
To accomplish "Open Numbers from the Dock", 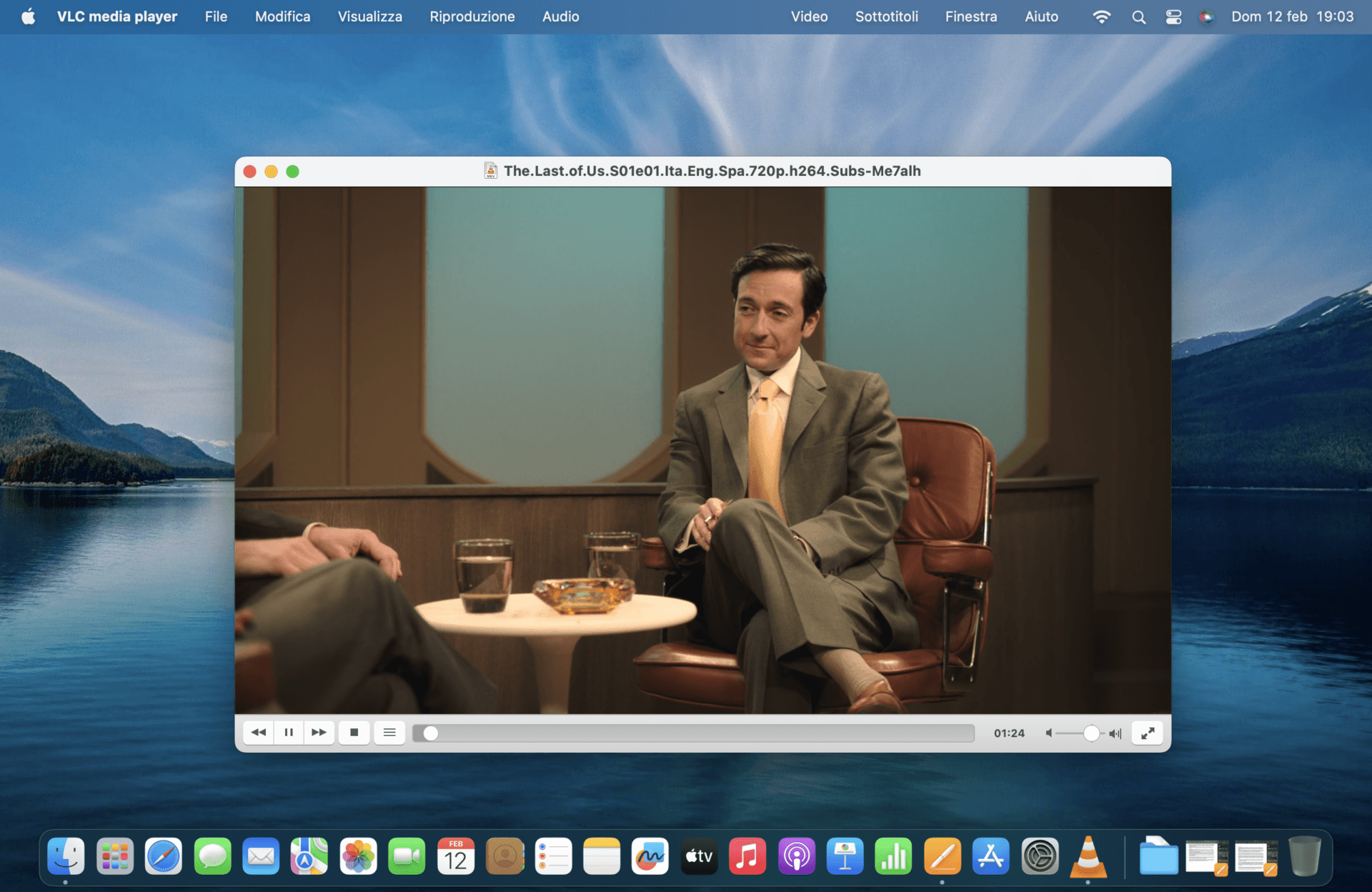I will pos(893,856).
